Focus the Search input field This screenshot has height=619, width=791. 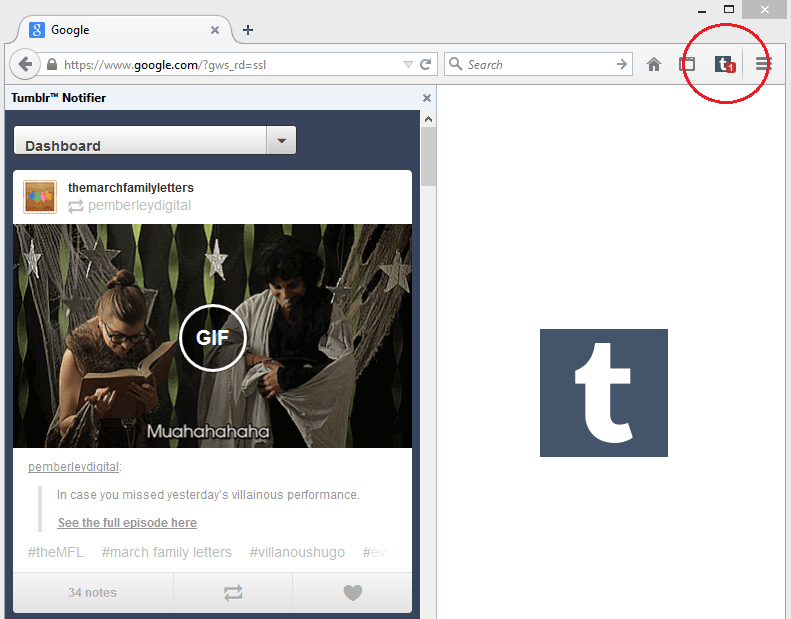pos(540,65)
